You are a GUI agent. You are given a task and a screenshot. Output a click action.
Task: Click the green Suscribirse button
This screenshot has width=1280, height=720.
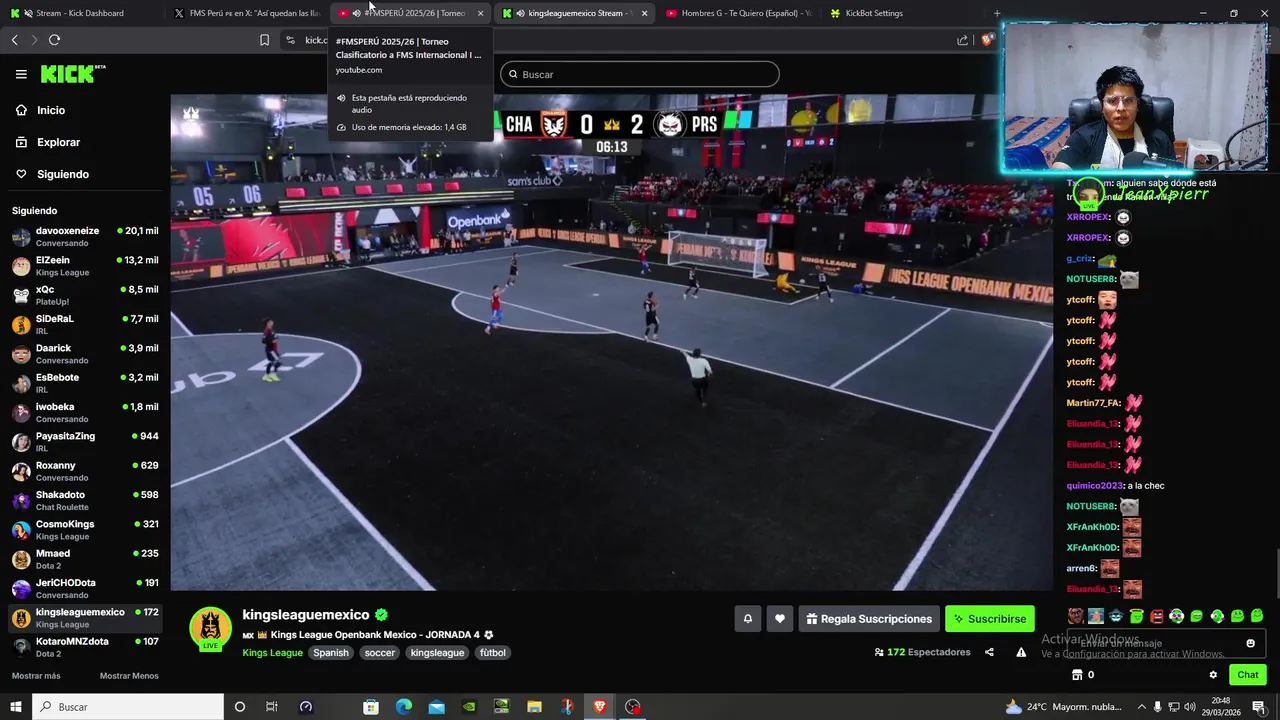pyautogui.click(x=990, y=619)
